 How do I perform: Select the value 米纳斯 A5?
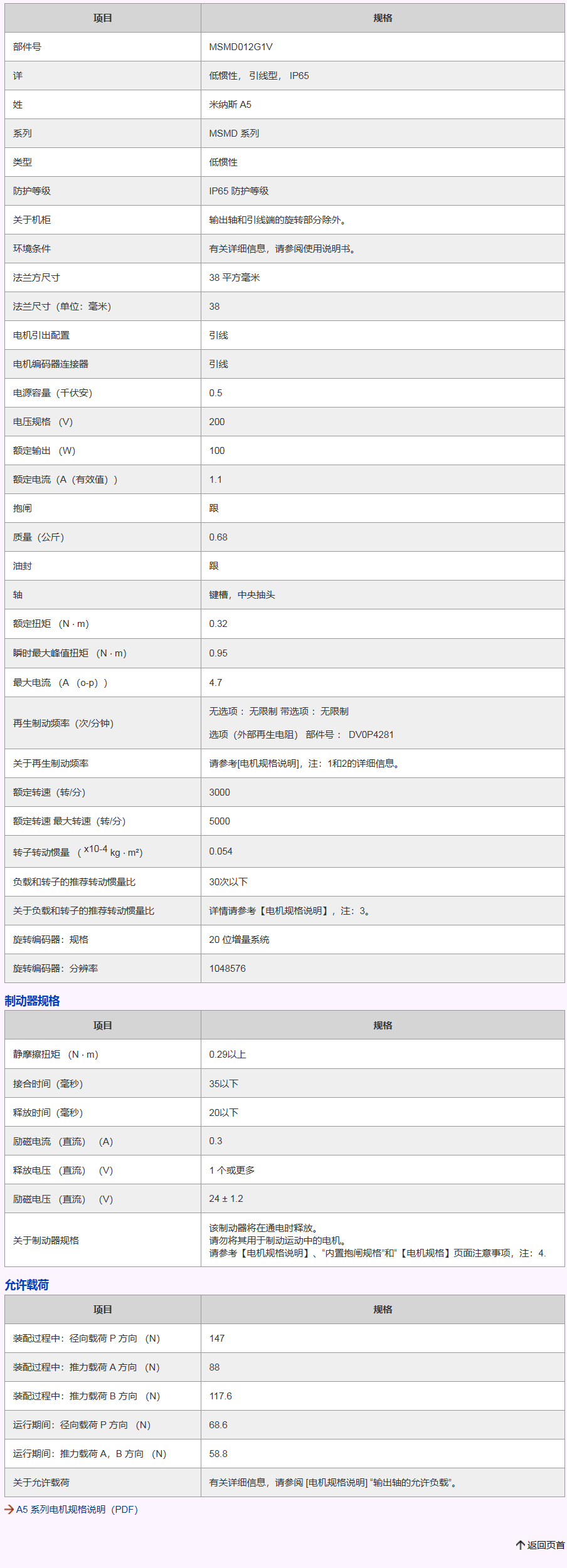(x=230, y=105)
